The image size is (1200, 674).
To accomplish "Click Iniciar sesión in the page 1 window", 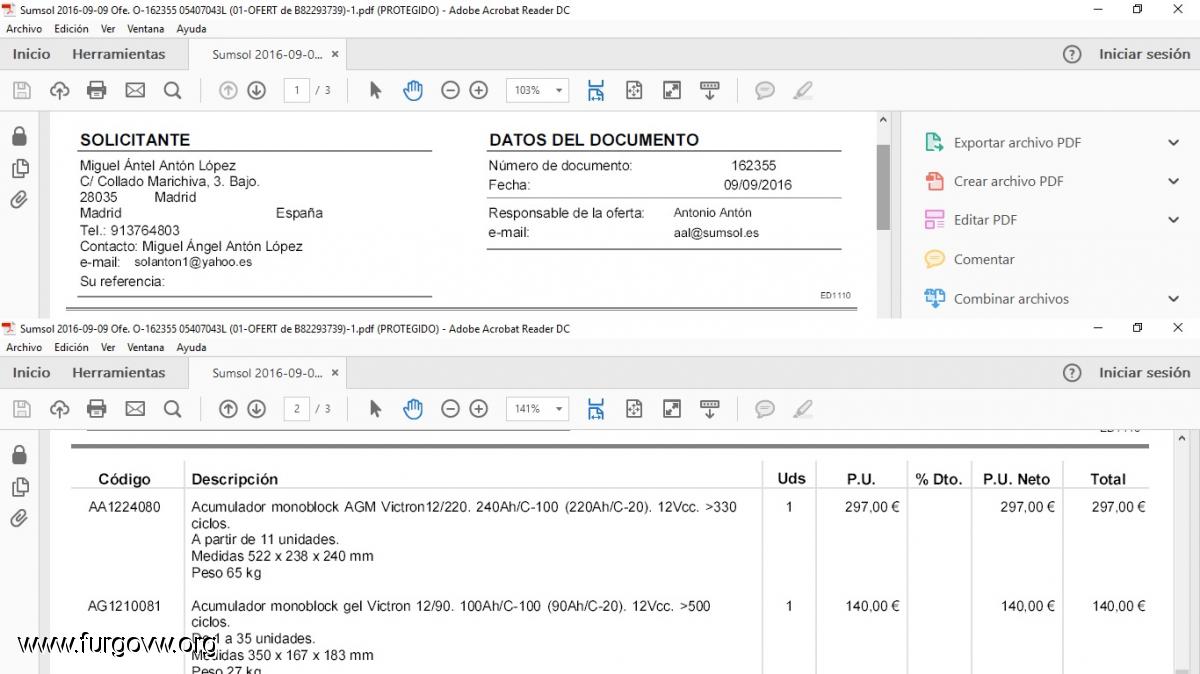I will (1145, 54).
